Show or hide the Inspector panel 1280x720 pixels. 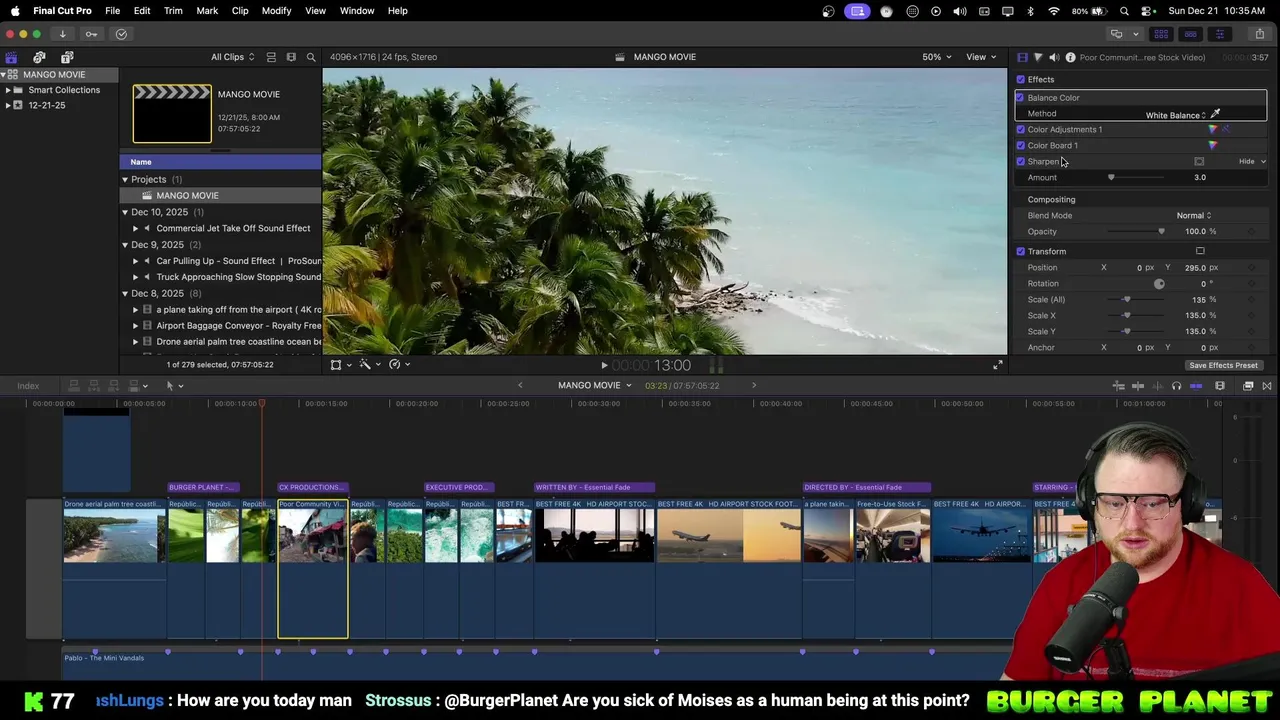point(1219,34)
